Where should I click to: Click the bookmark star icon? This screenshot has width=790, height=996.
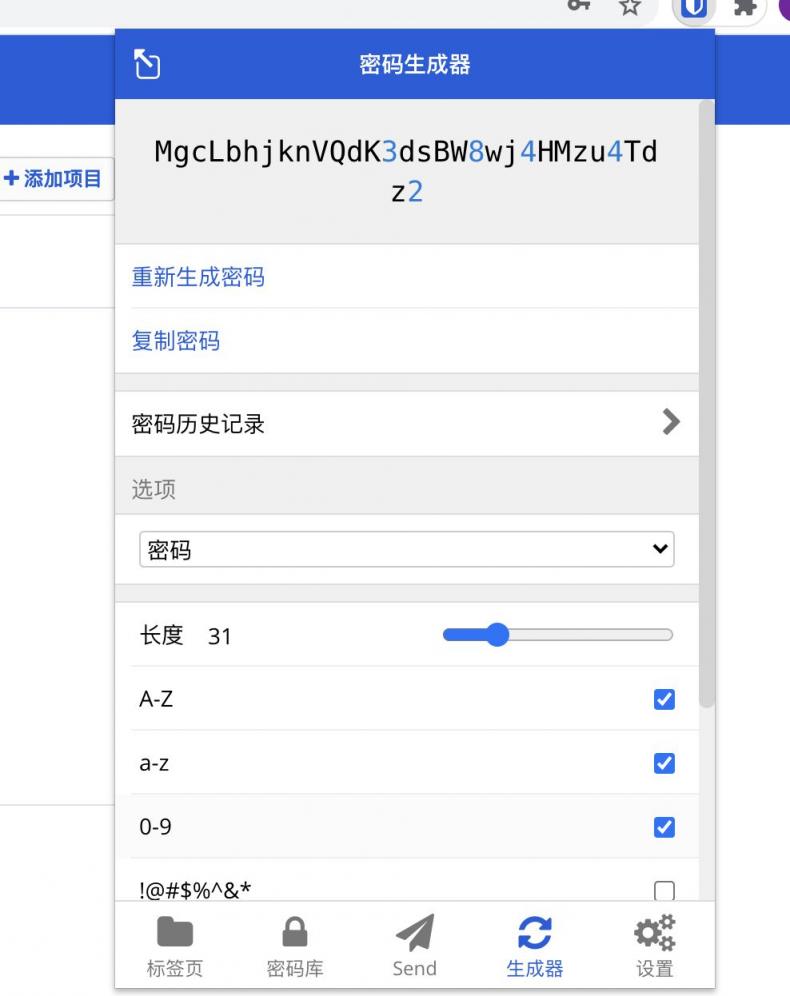click(x=630, y=7)
